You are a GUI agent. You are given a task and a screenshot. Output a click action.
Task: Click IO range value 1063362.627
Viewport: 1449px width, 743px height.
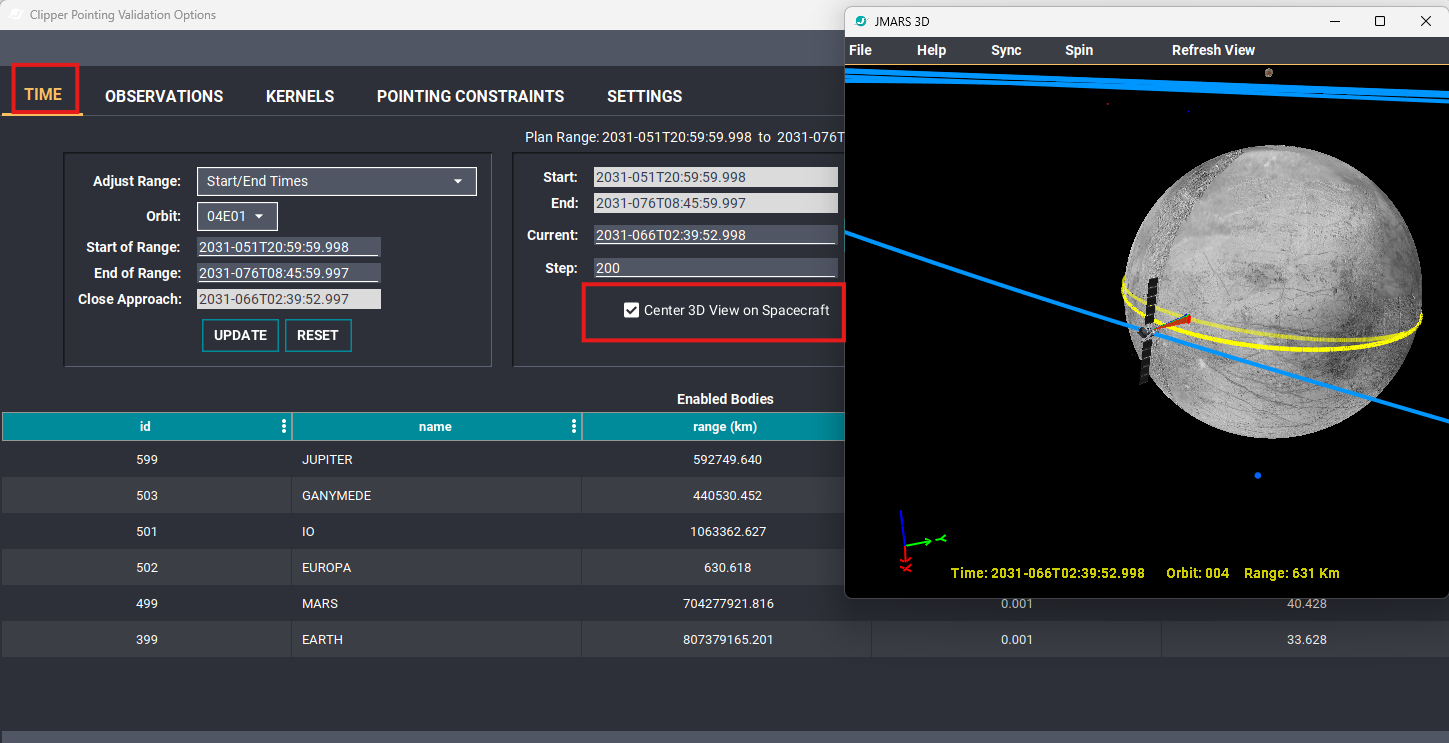(729, 532)
